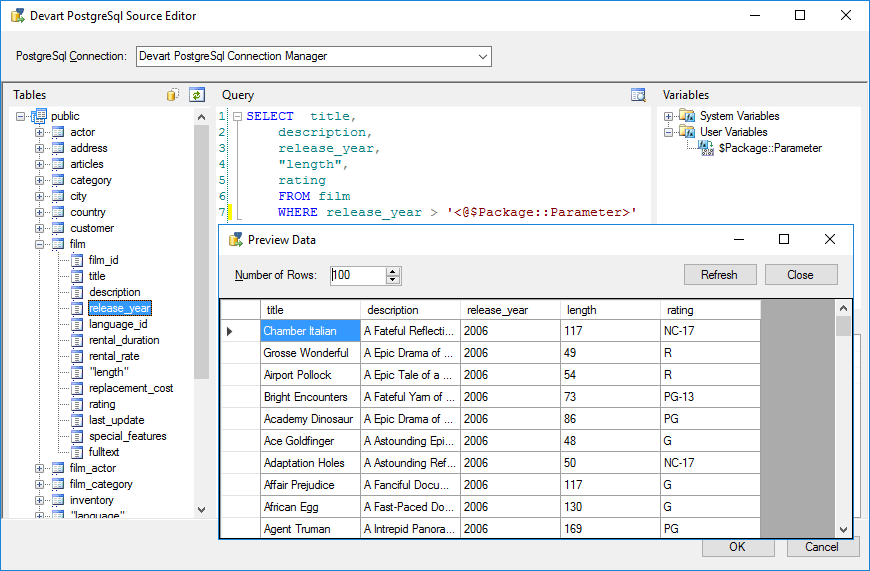
Task: Click the actor table icon
Action: tap(58, 132)
